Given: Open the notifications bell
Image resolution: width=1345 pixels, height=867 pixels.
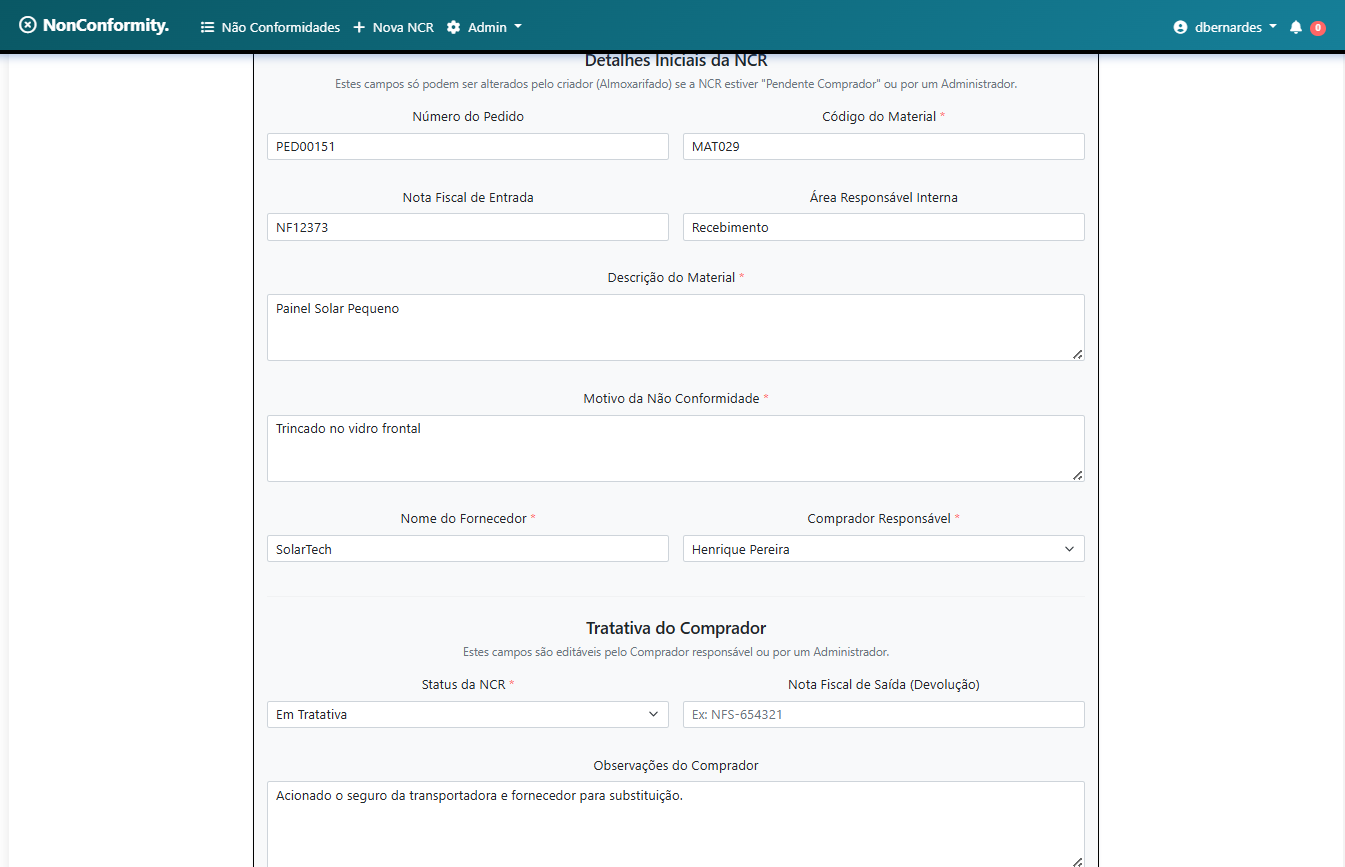Looking at the screenshot, I should (1296, 28).
